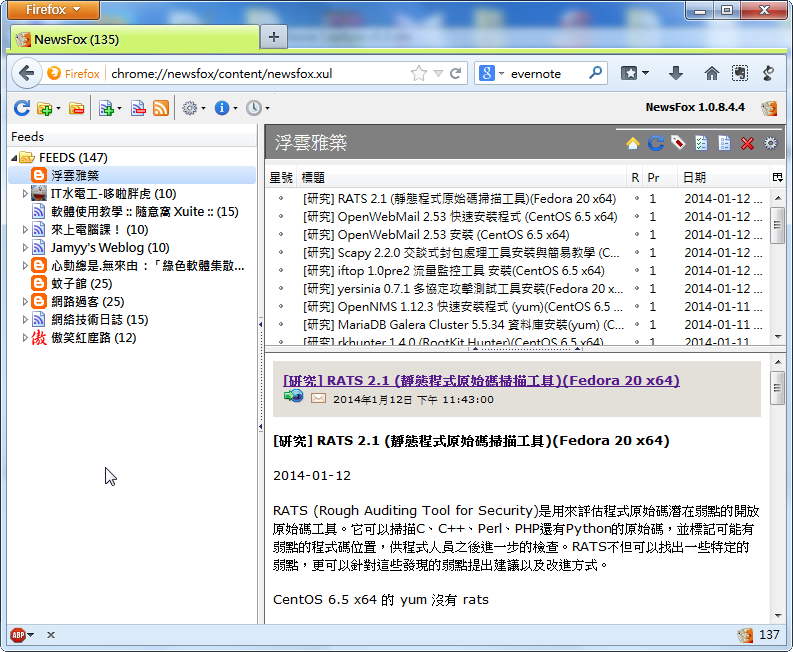
Task: Click the add folder icon
Action: click(x=45, y=108)
